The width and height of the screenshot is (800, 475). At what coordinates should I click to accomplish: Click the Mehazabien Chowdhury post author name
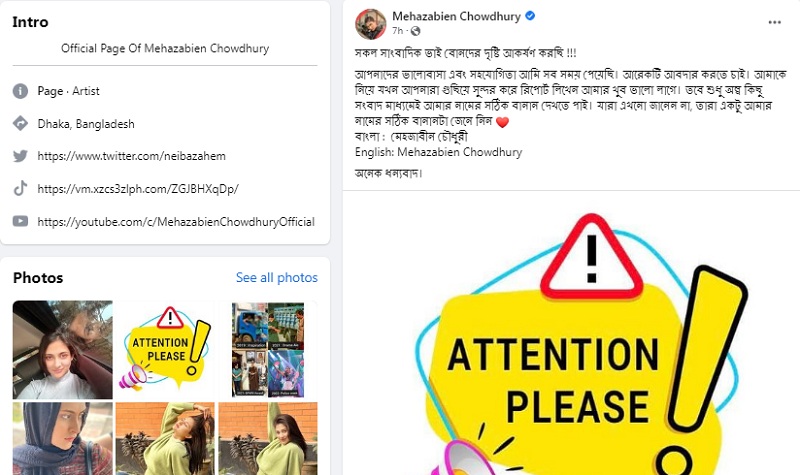tap(456, 16)
